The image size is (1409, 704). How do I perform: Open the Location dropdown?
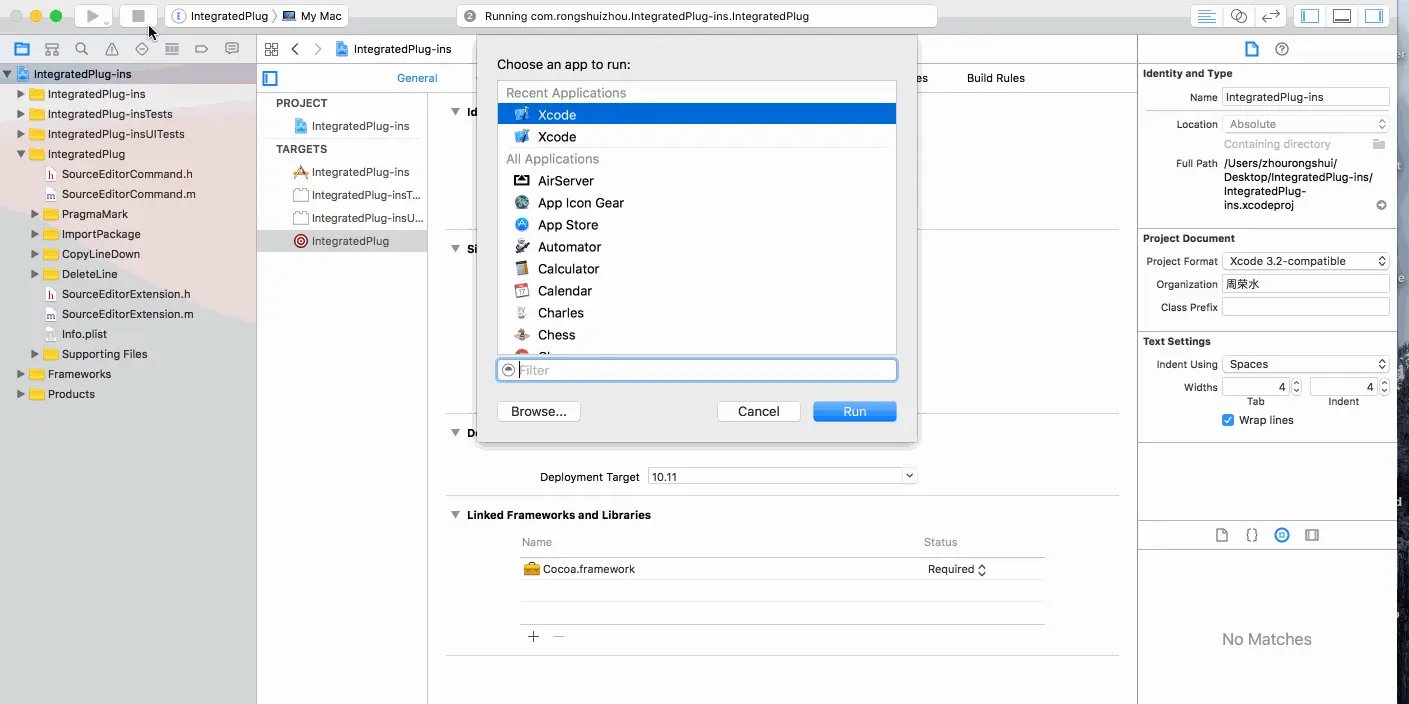point(1306,124)
